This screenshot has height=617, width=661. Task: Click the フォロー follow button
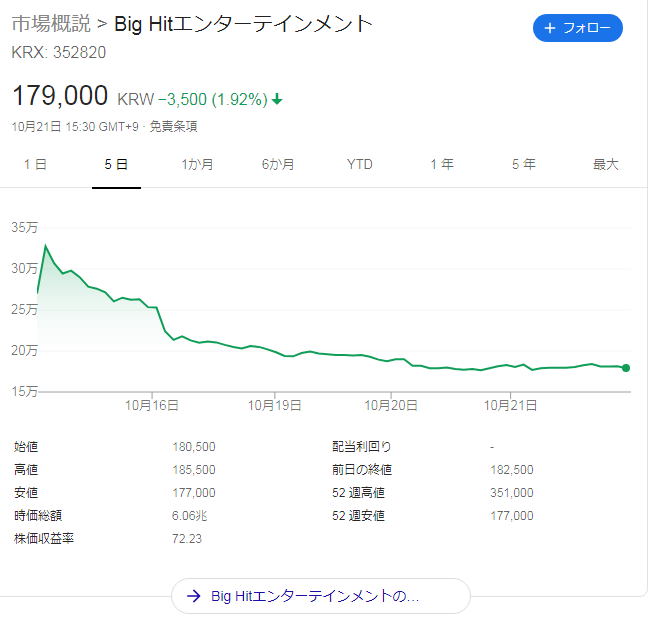tap(578, 28)
